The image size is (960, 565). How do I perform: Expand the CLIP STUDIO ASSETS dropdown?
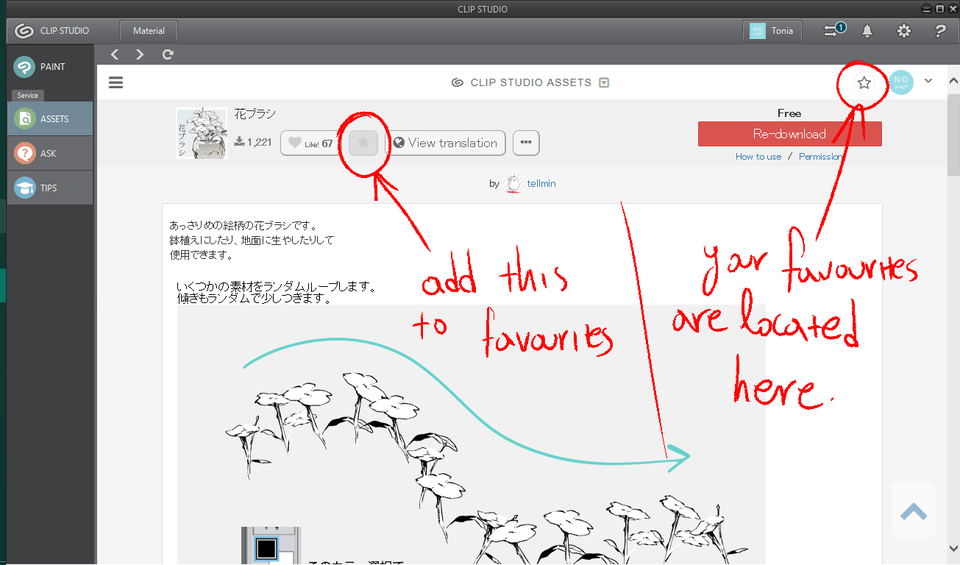point(604,83)
